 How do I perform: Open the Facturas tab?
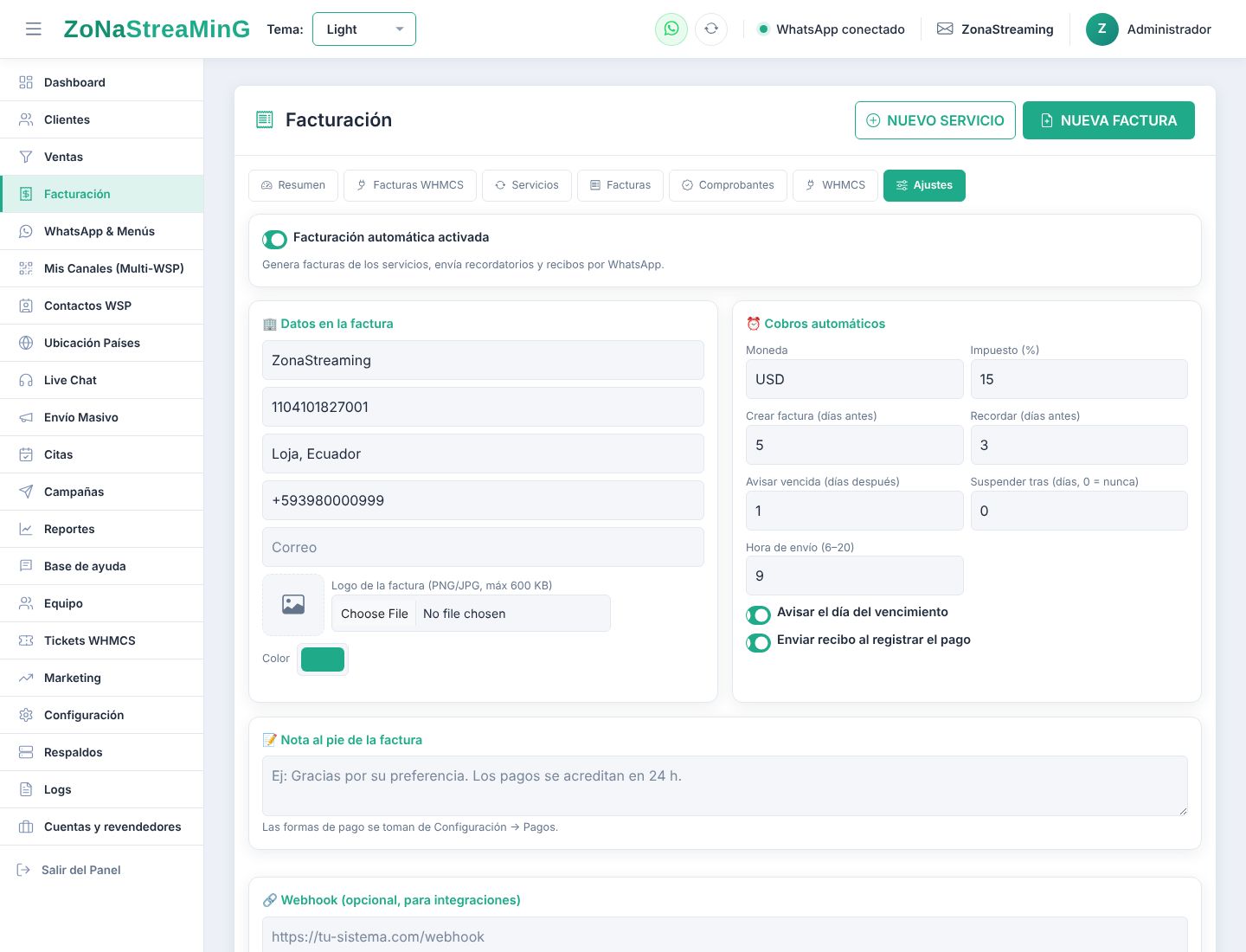point(620,185)
